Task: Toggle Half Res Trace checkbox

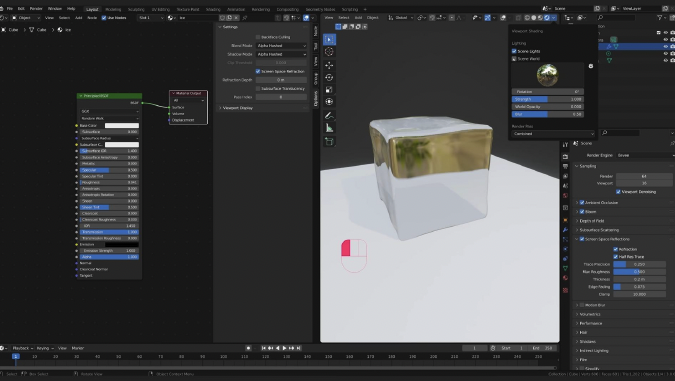Action: point(616,257)
